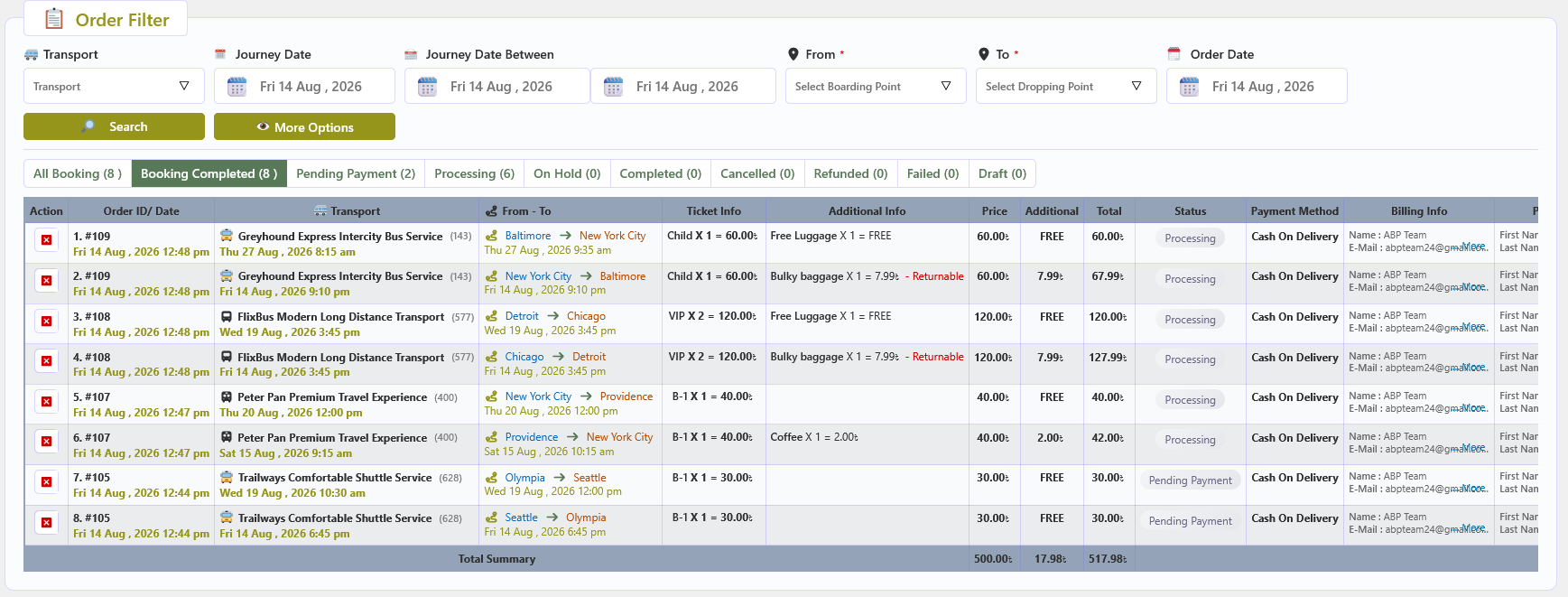
Task: Open Select Dropping Point dropdown
Action: 1066,87
